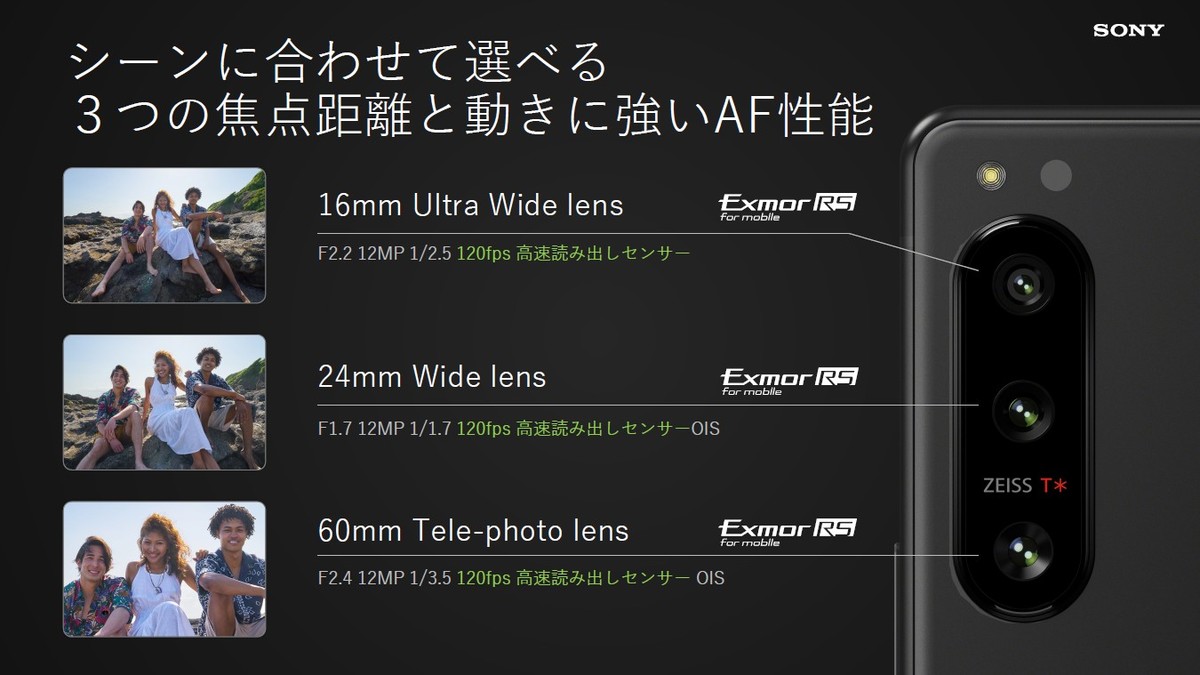Image resolution: width=1200 pixels, height=675 pixels.
Task: Click the SONY logo in the corner
Action: (x=1129, y=30)
